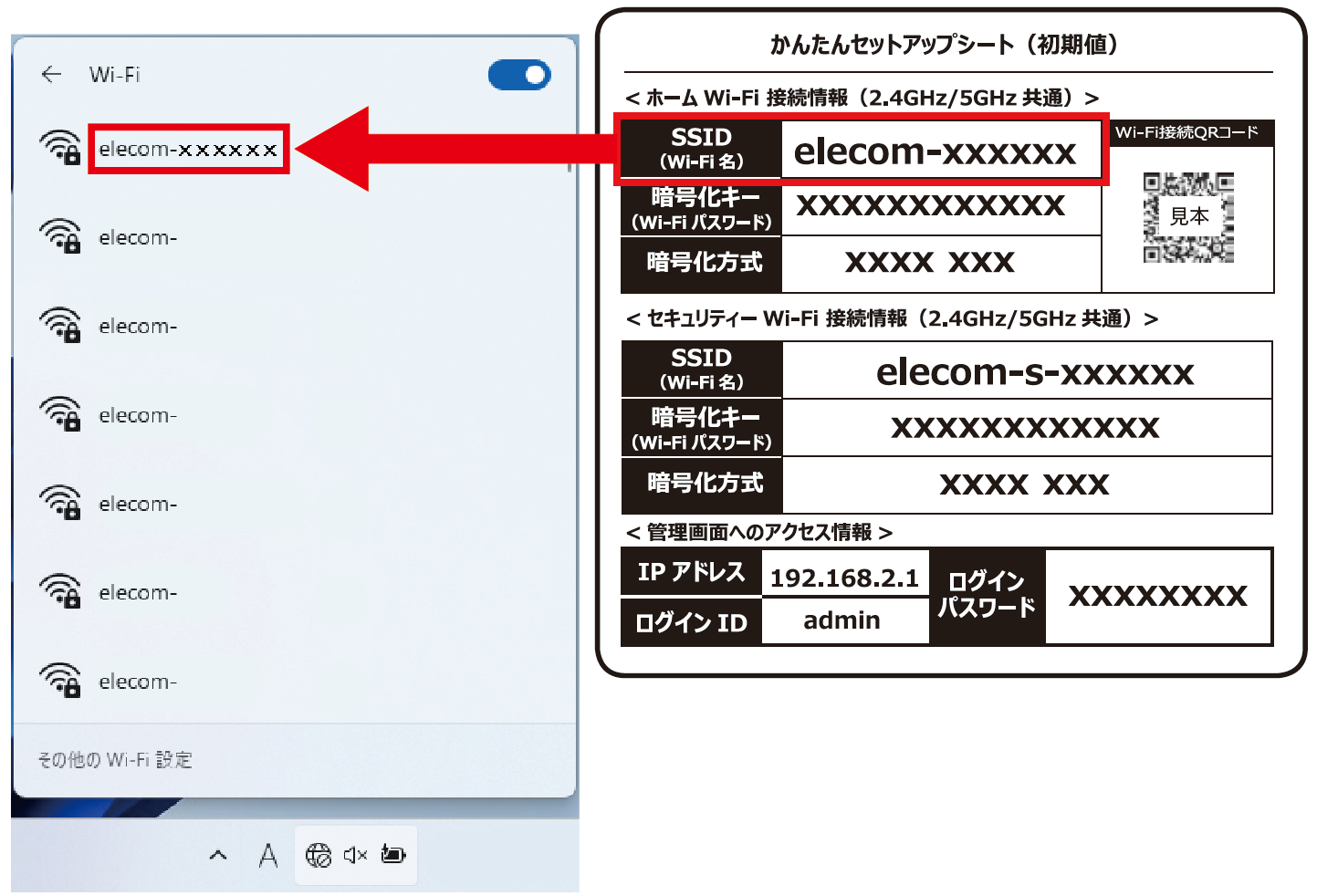Click the 管理画面へのアクセス情報 heading

[x=758, y=532]
